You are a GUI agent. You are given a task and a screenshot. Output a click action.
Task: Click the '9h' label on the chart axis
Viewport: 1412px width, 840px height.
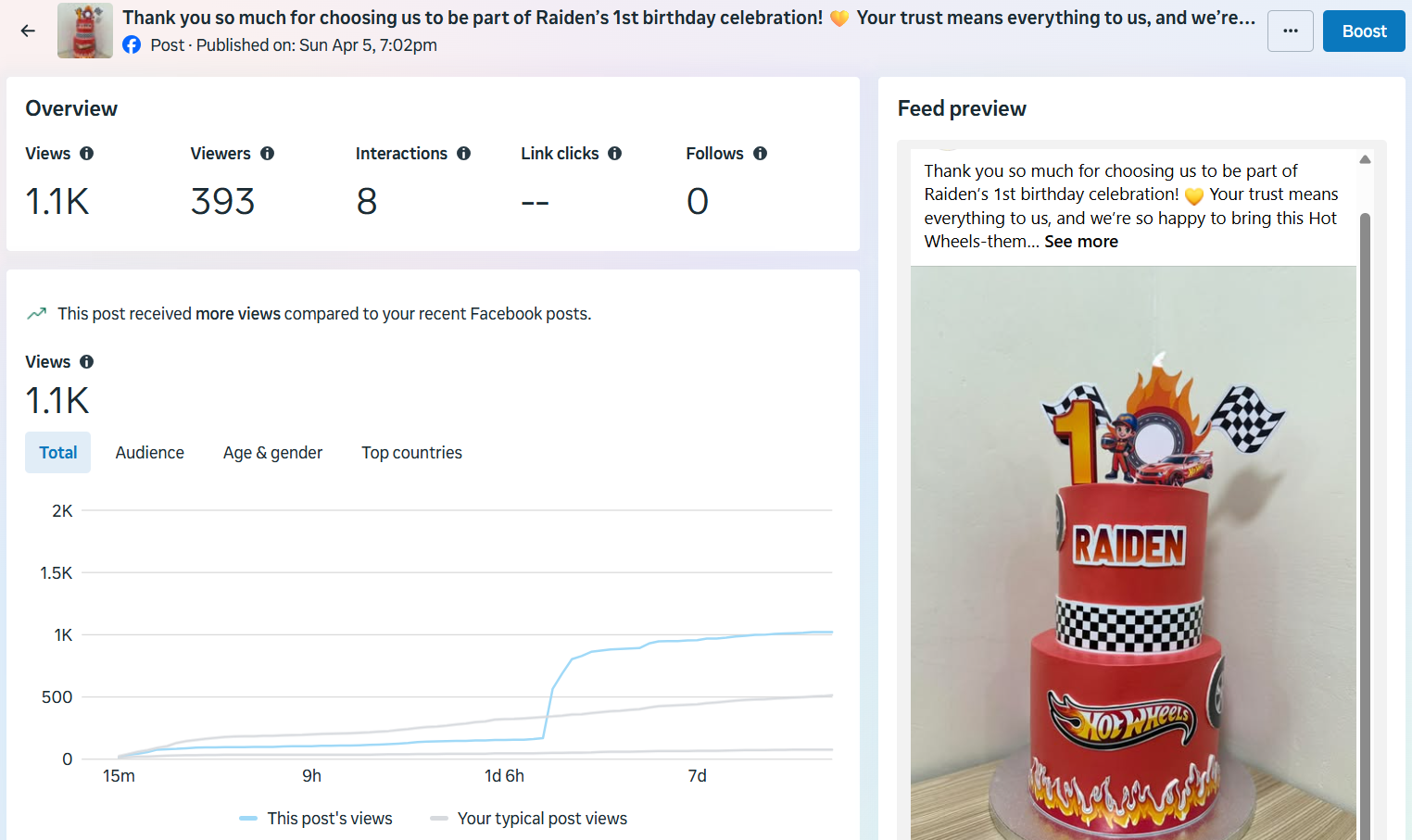pos(312,776)
